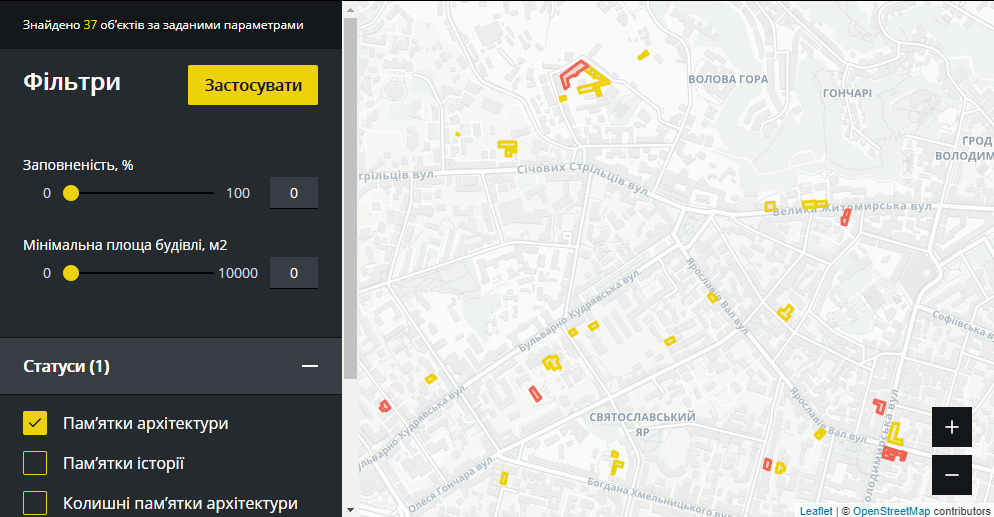Zoom in on the map
Screen dimensions: 994x517
pos(951,427)
